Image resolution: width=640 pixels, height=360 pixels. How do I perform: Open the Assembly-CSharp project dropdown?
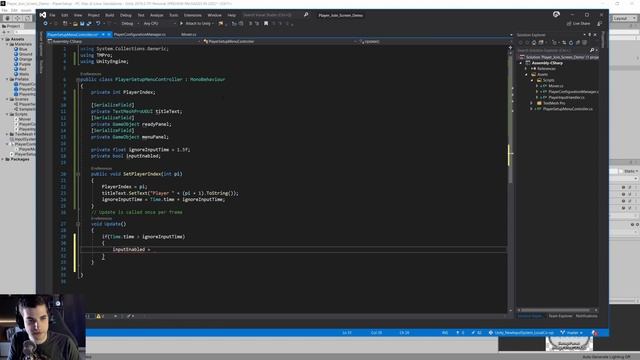[x=124, y=42]
